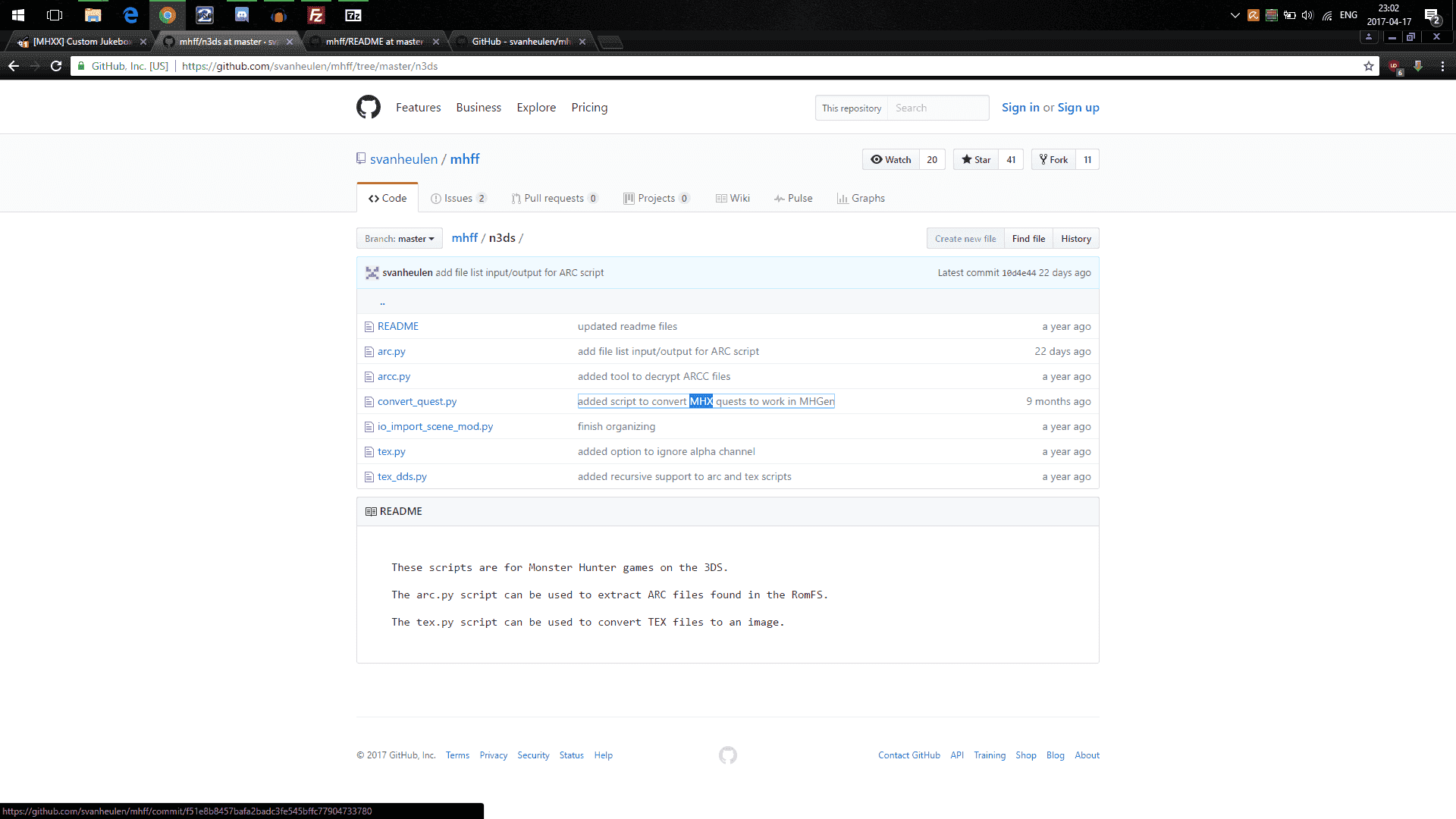Screen dimensions: 1456x819
Task: Open the Projects tab
Action: point(656,198)
